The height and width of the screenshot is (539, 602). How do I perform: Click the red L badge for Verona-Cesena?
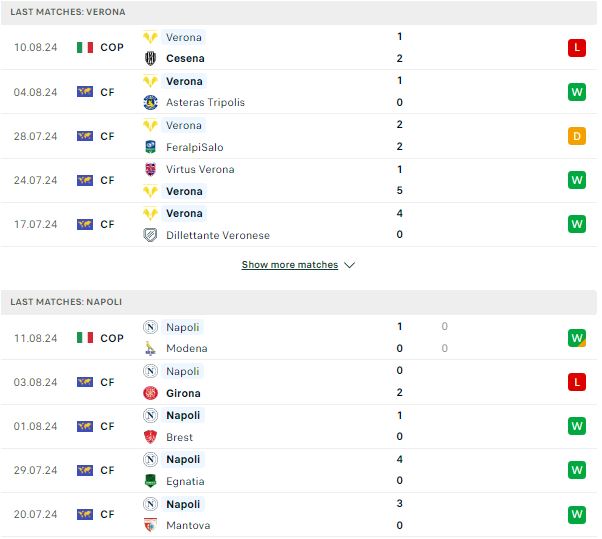pos(577,48)
